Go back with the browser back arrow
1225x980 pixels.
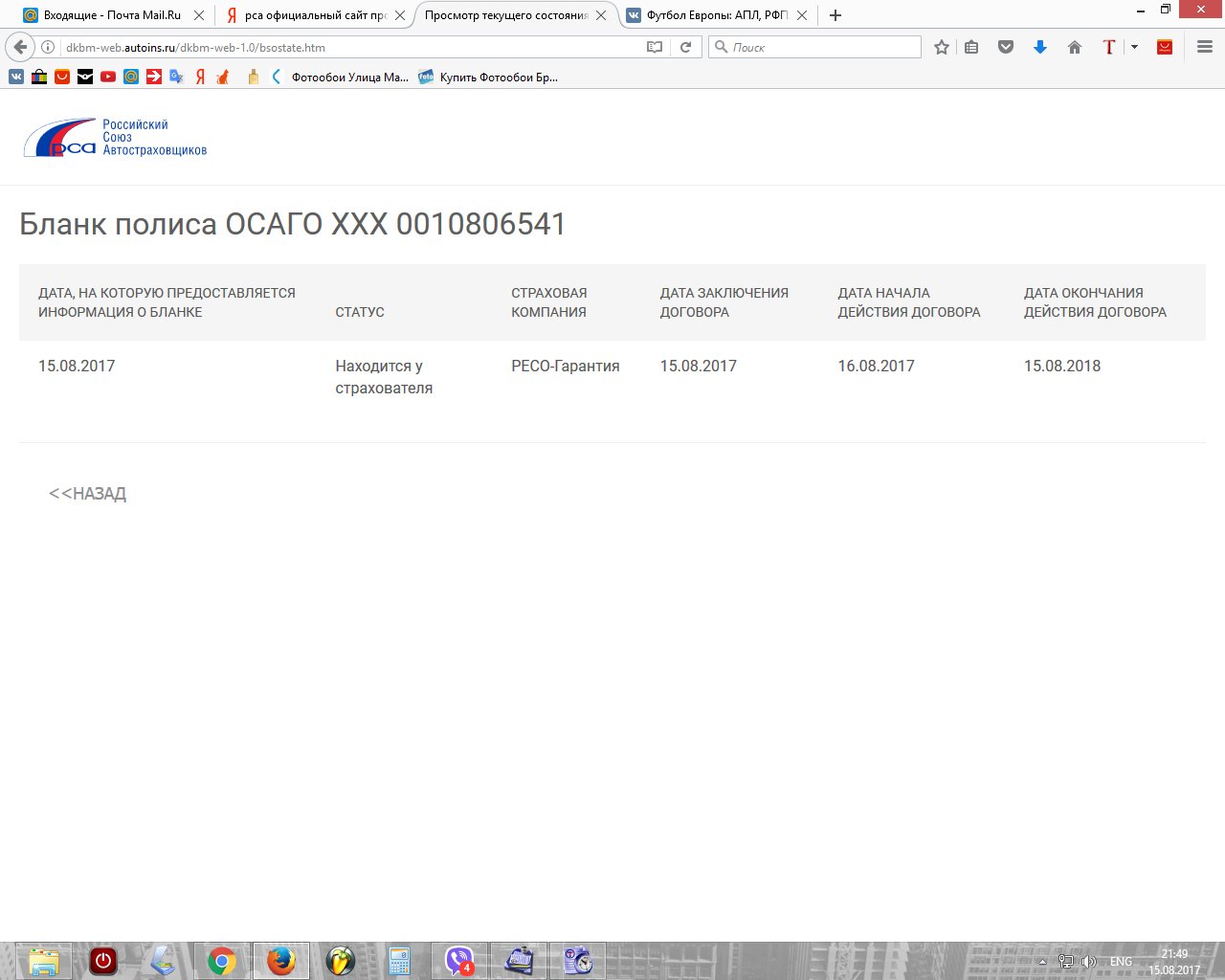[x=20, y=47]
